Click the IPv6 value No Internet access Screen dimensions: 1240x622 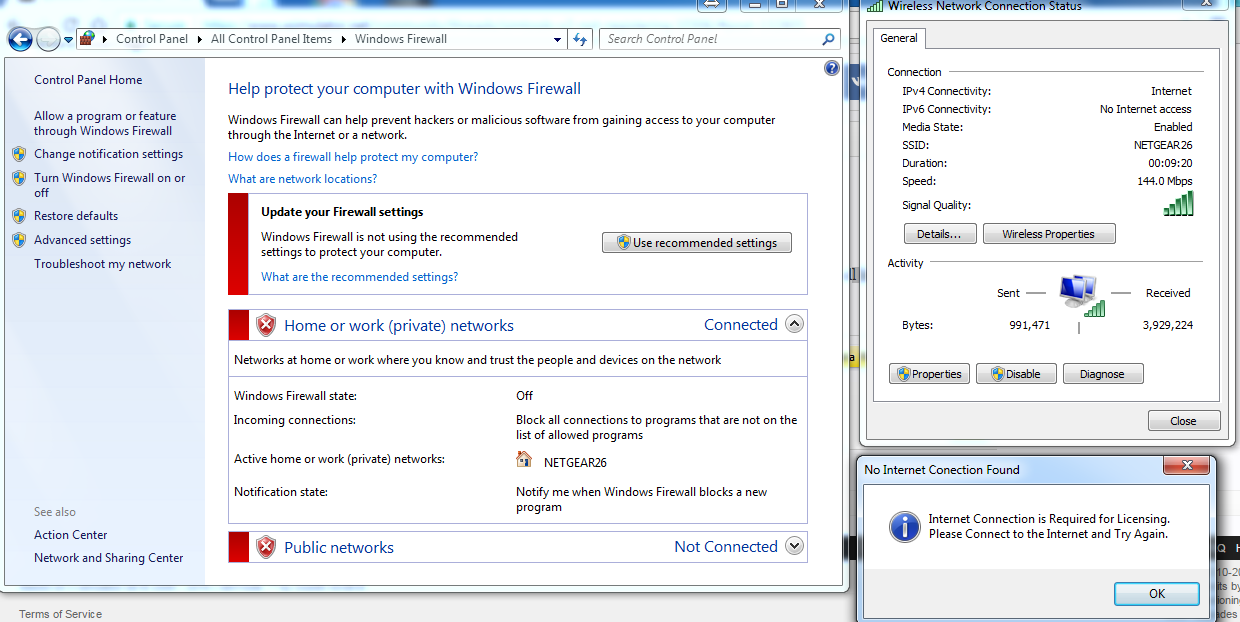(x=1146, y=109)
